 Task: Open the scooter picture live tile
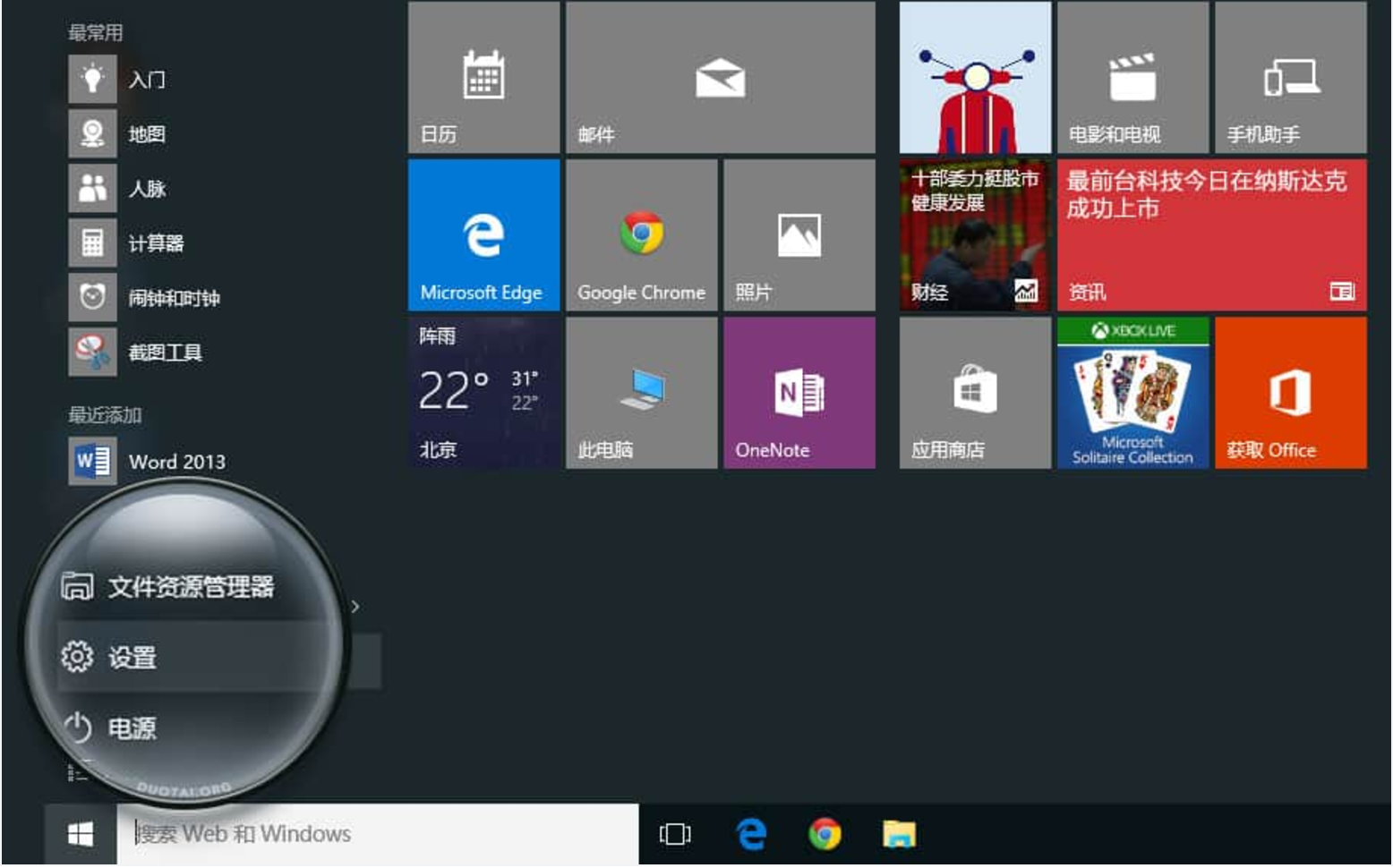click(975, 78)
